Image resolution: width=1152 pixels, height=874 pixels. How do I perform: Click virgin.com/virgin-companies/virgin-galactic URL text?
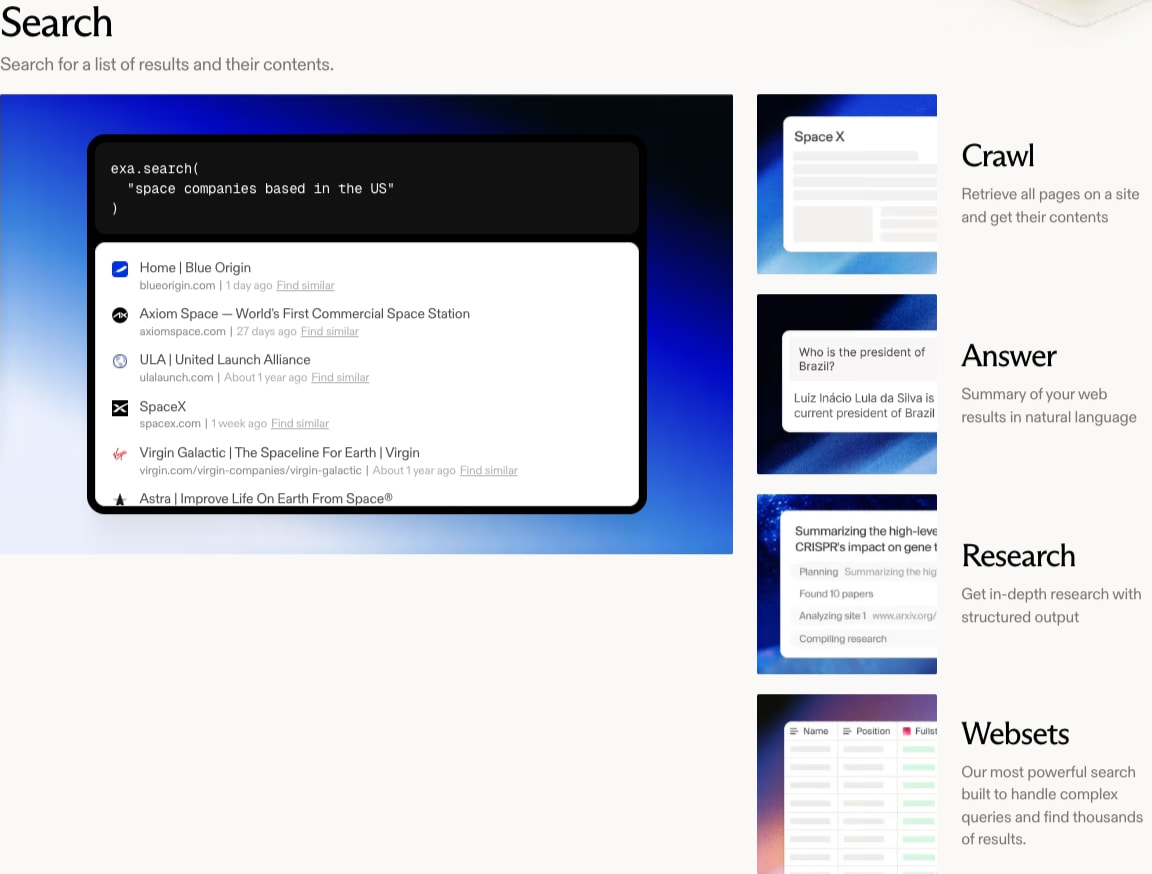pyautogui.click(x=251, y=470)
